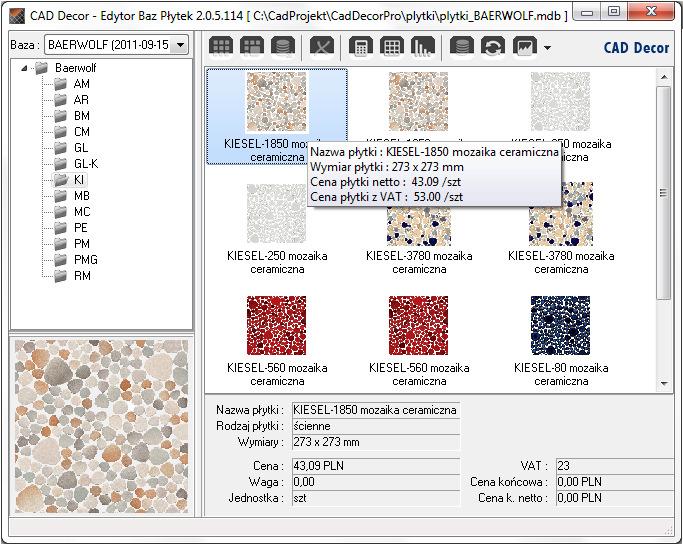Screen dimensions: 683x544
Task: Open the calculator tool icon
Action: (x=361, y=46)
